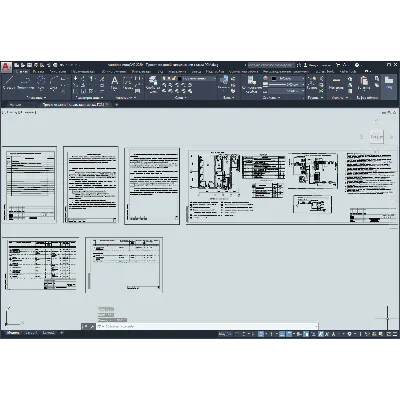Click the Paste clipboard icon
400x400 pixels.
click(364, 83)
